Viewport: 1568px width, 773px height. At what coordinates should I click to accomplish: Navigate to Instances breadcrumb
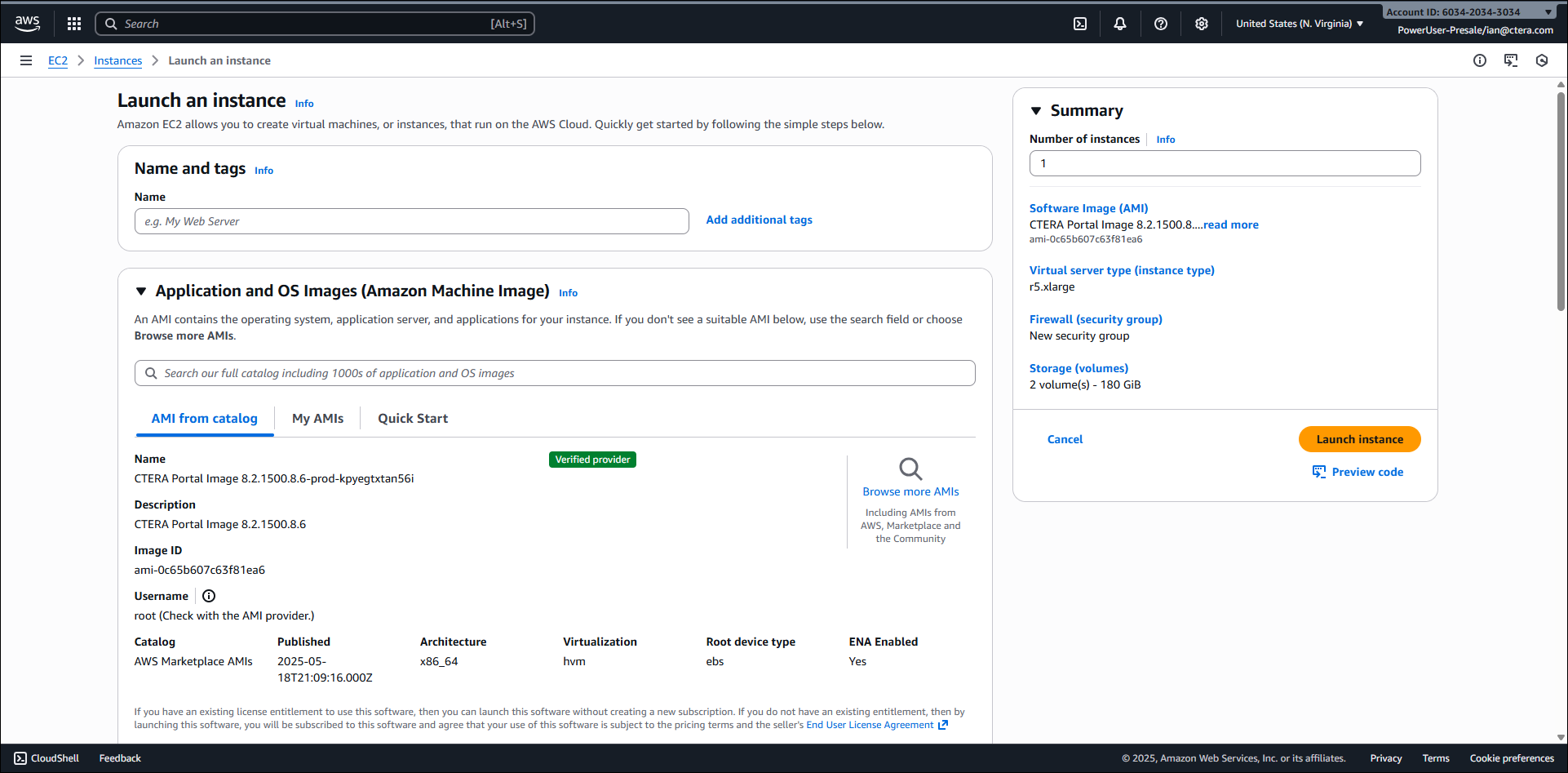pyautogui.click(x=117, y=60)
